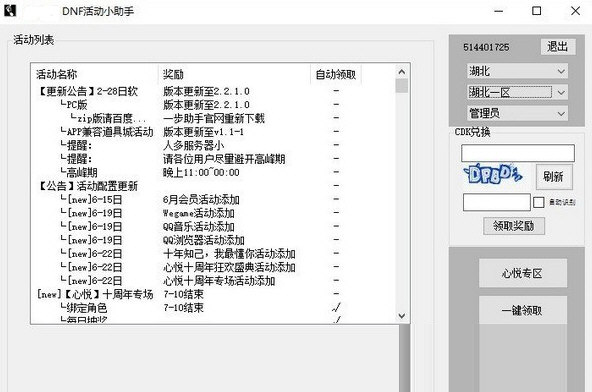592x392 pixels.
Task: Click the 刷新 refresh button
Action: pyautogui.click(x=554, y=176)
